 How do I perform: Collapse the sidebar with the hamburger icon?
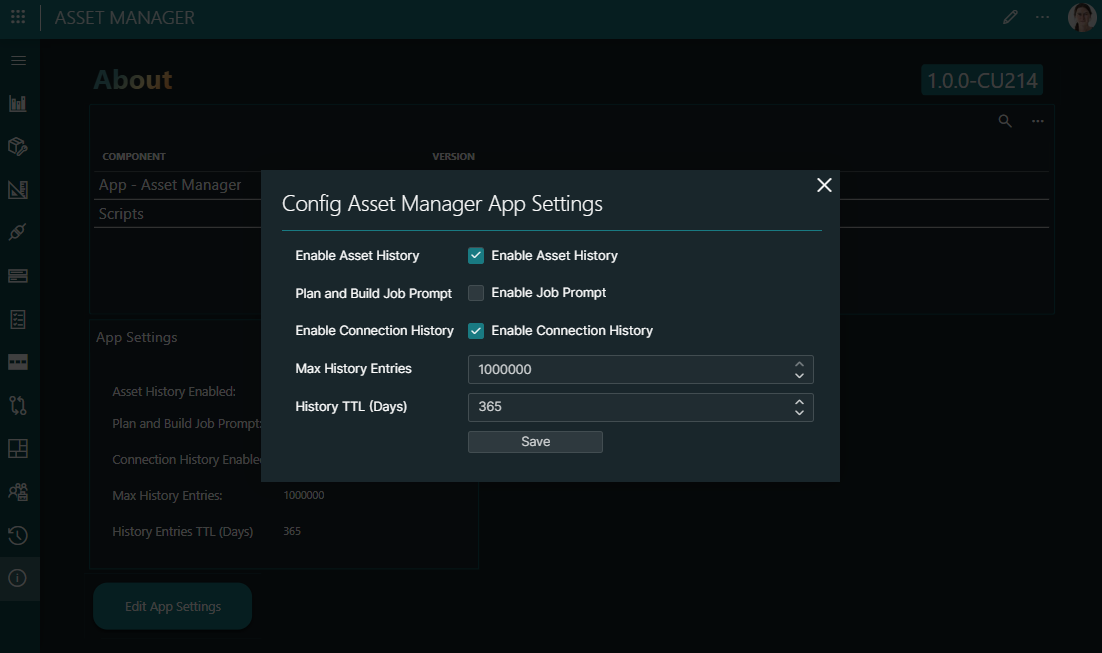click(x=18, y=60)
